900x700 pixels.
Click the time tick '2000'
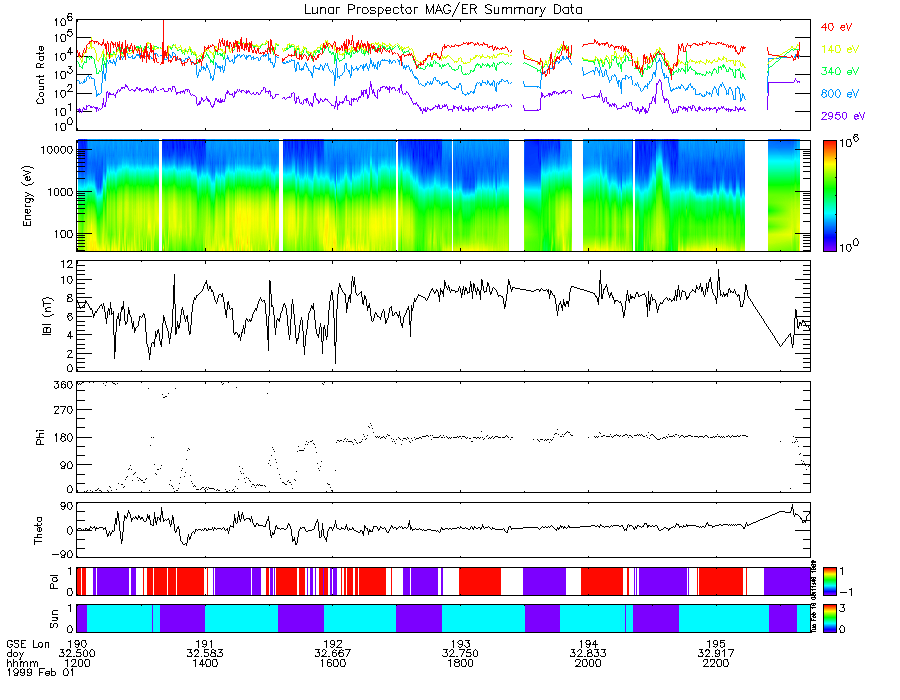[x=588, y=663]
